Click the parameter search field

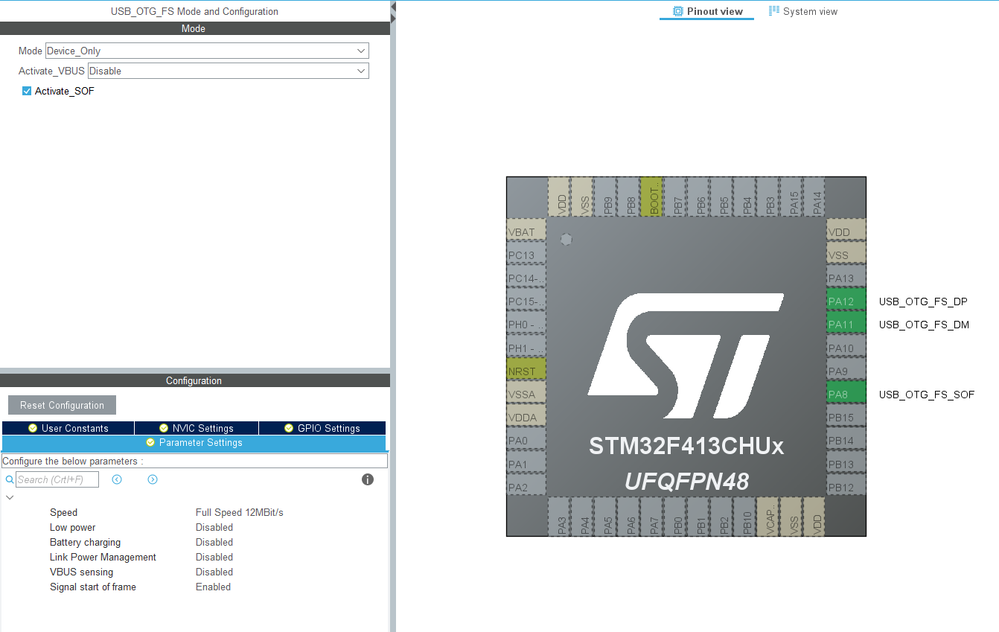point(57,480)
